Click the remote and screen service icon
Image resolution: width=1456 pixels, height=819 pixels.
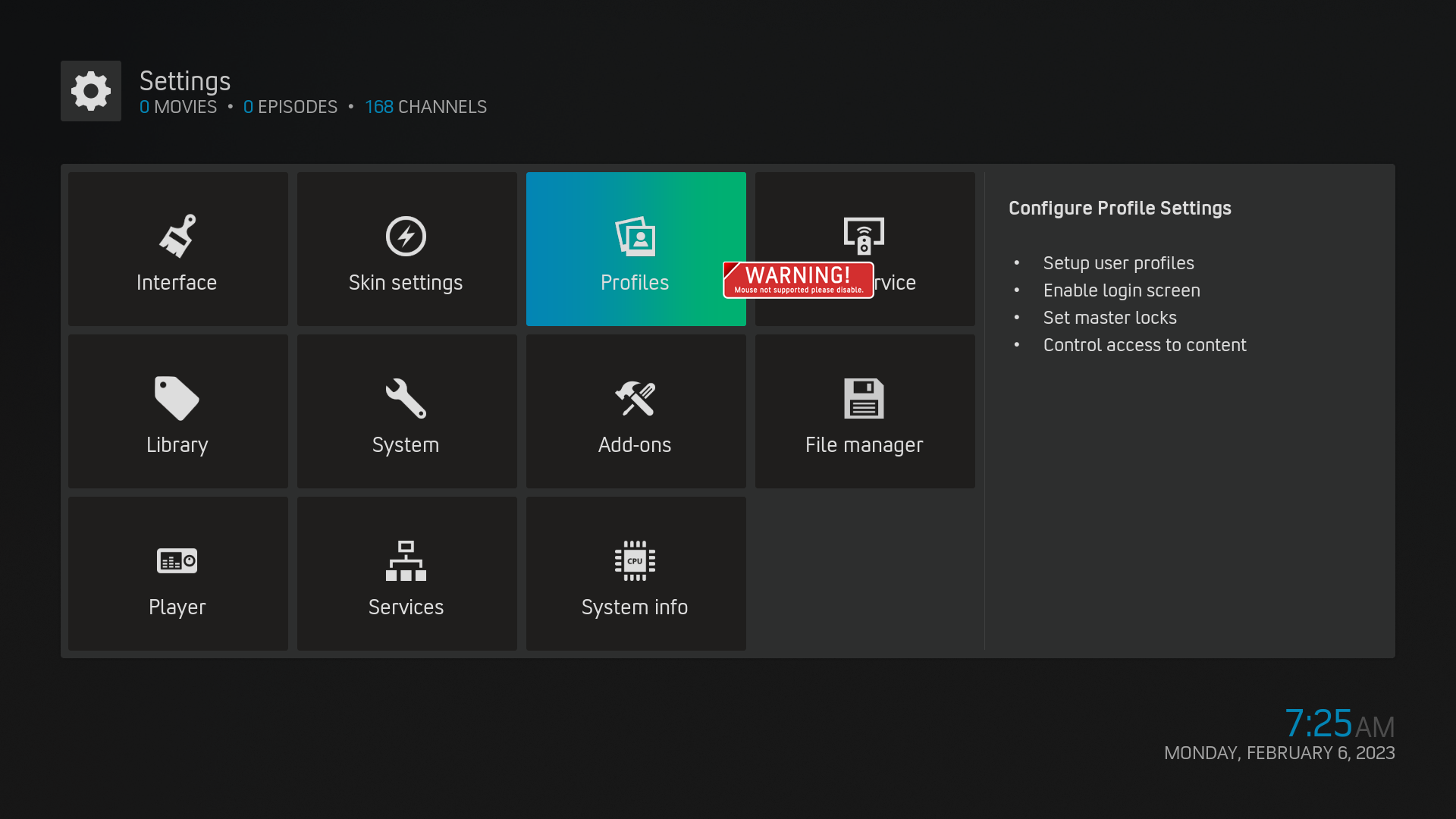864,236
